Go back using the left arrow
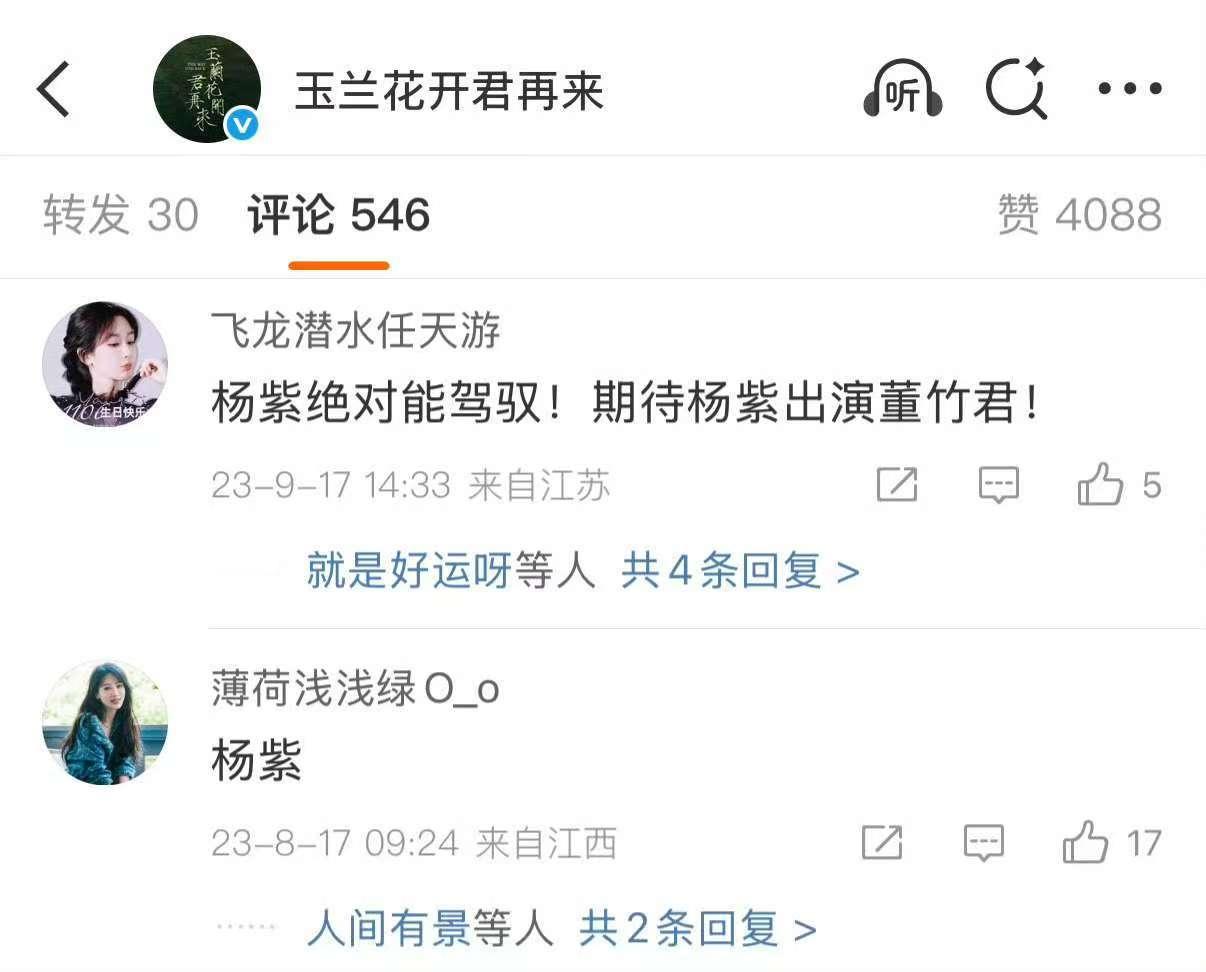Screen dimensions: 1206x972 tap(54, 89)
